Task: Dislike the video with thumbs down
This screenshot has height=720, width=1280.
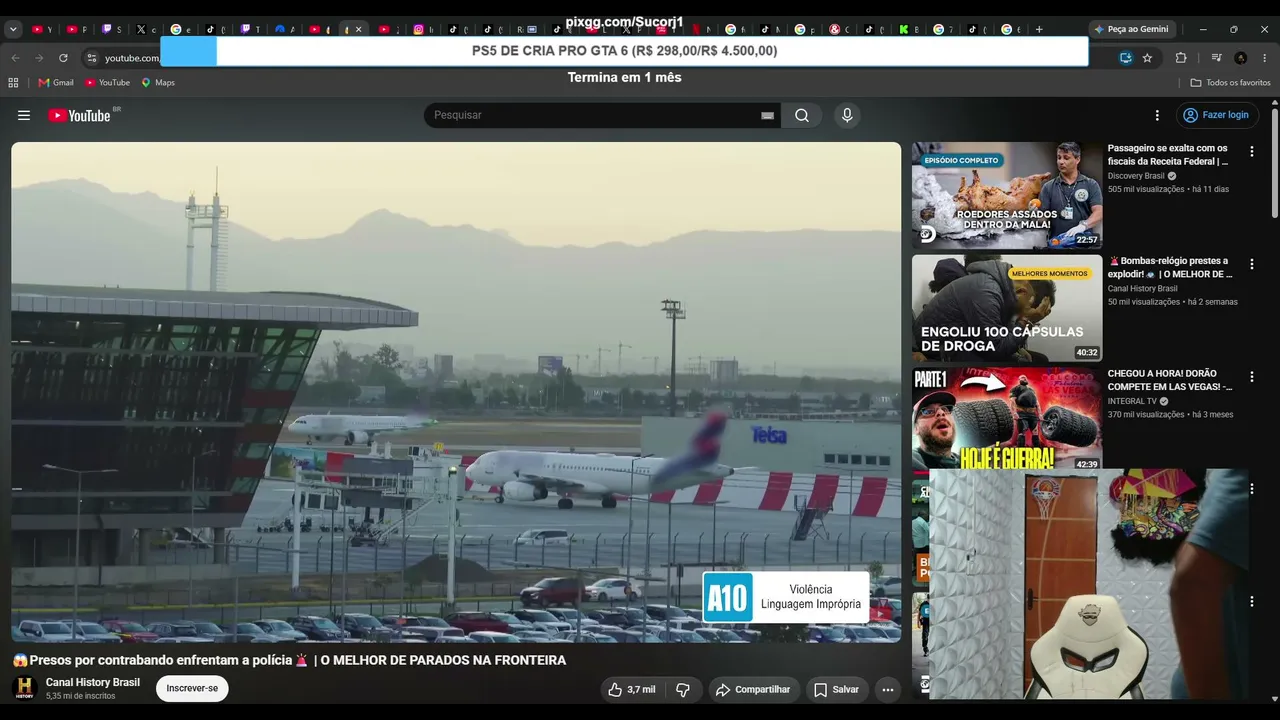Action: pyautogui.click(x=683, y=689)
